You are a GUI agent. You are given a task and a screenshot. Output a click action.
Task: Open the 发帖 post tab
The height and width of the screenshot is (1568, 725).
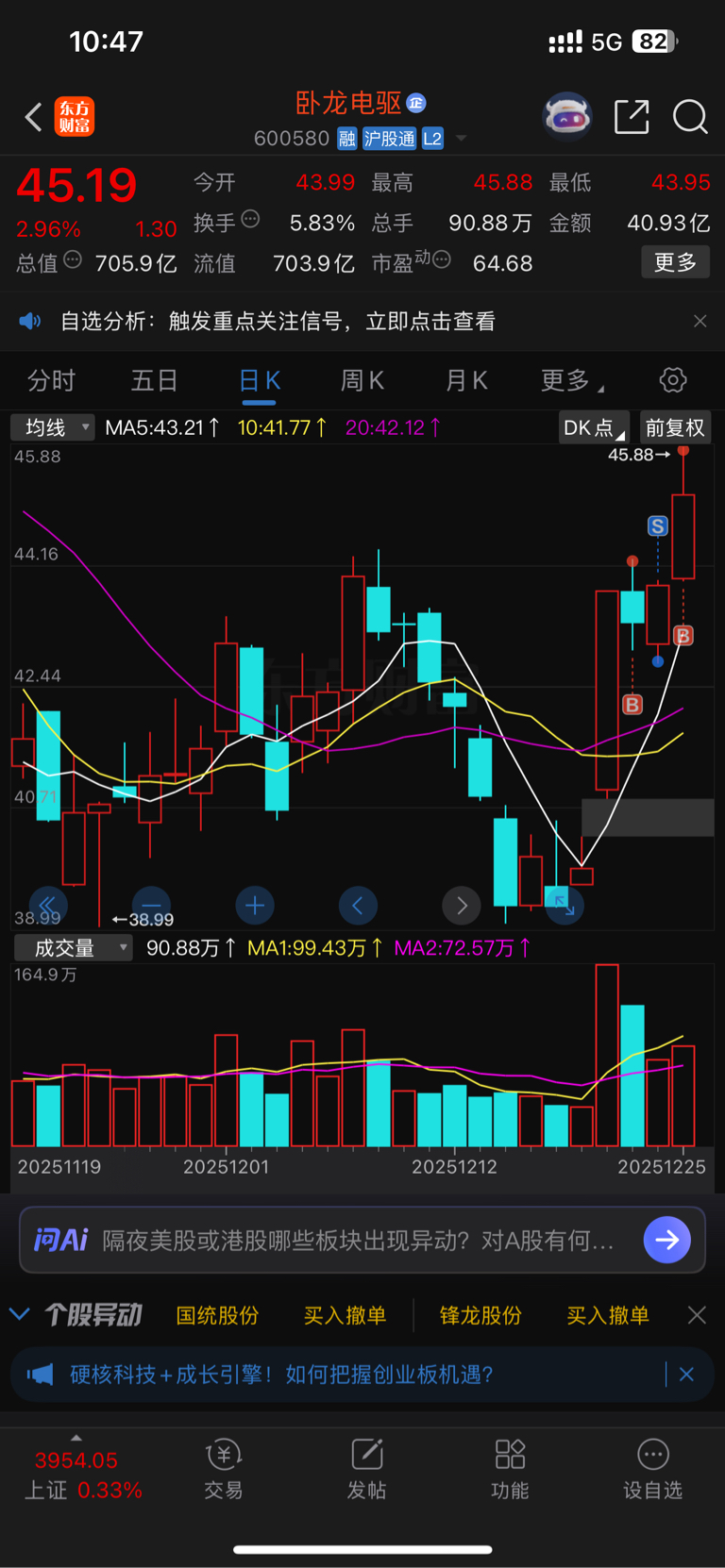click(366, 1469)
